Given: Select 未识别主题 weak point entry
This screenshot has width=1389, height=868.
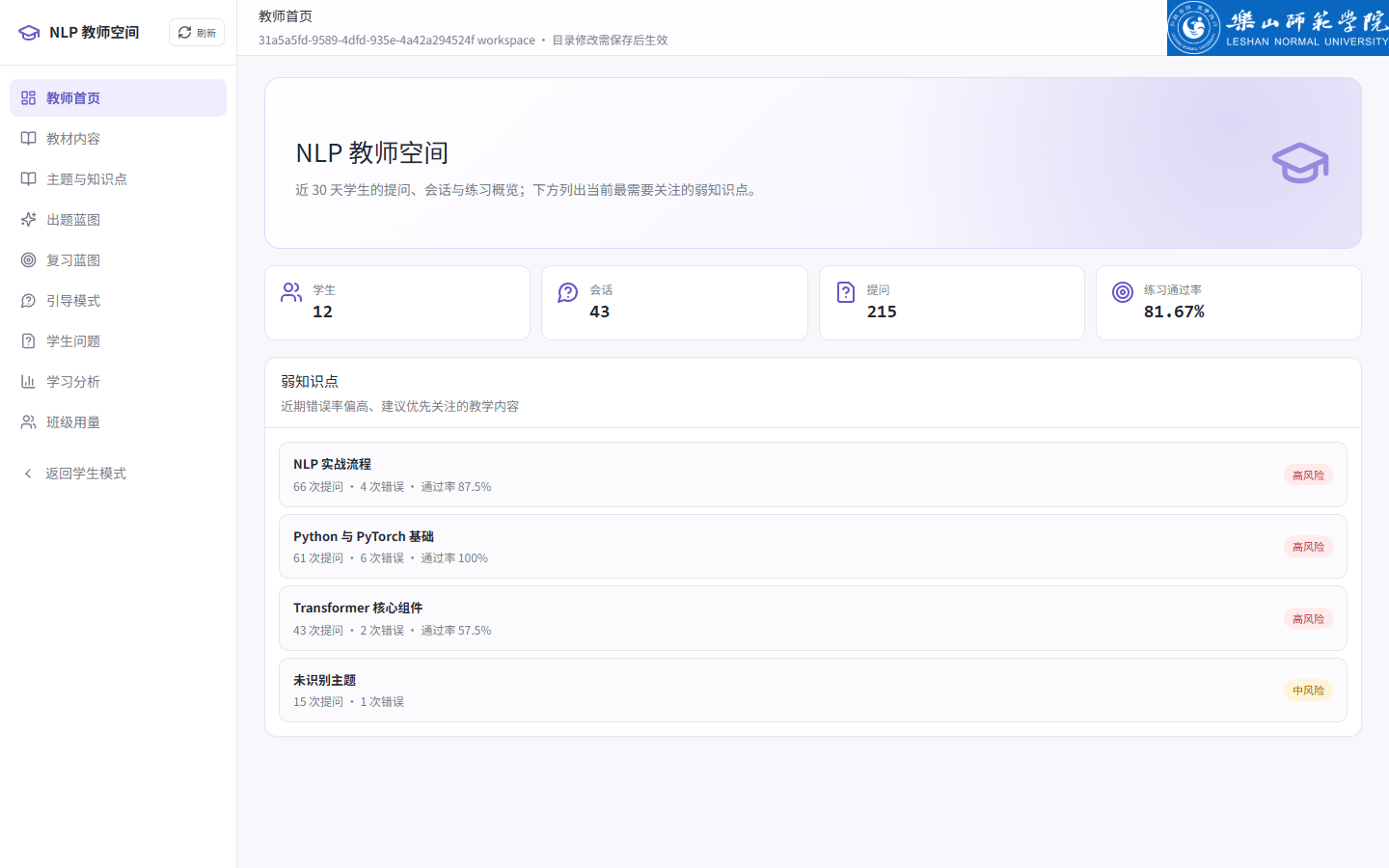Looking at the screenshot, I should point(813,691).
